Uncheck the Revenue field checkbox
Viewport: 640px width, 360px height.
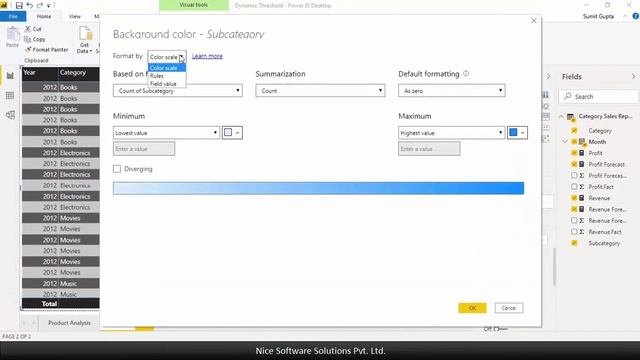[x=574, y=198]
